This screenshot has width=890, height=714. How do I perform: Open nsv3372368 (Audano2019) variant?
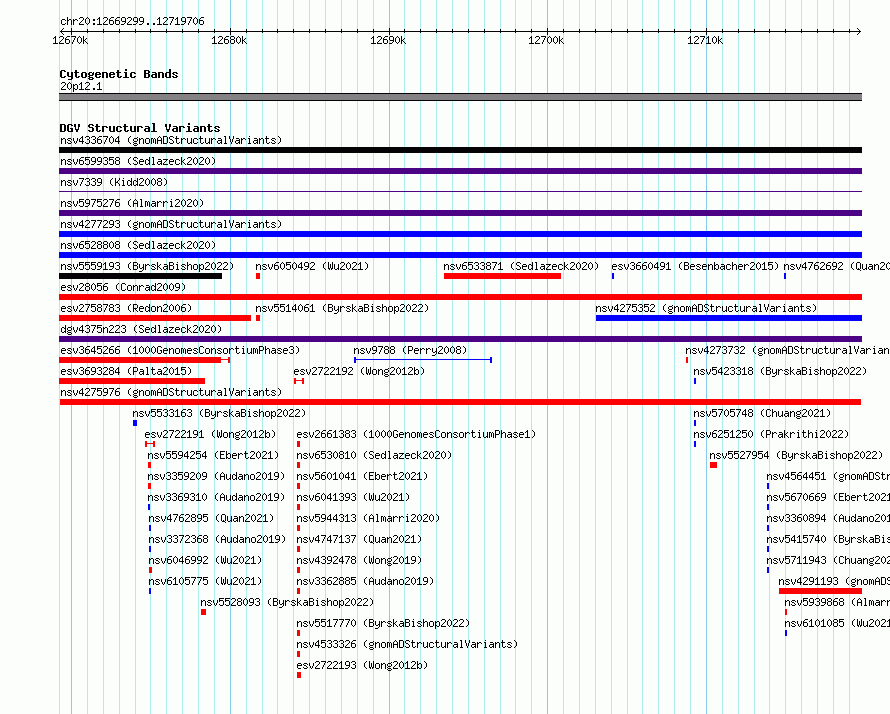coord(217,539)
